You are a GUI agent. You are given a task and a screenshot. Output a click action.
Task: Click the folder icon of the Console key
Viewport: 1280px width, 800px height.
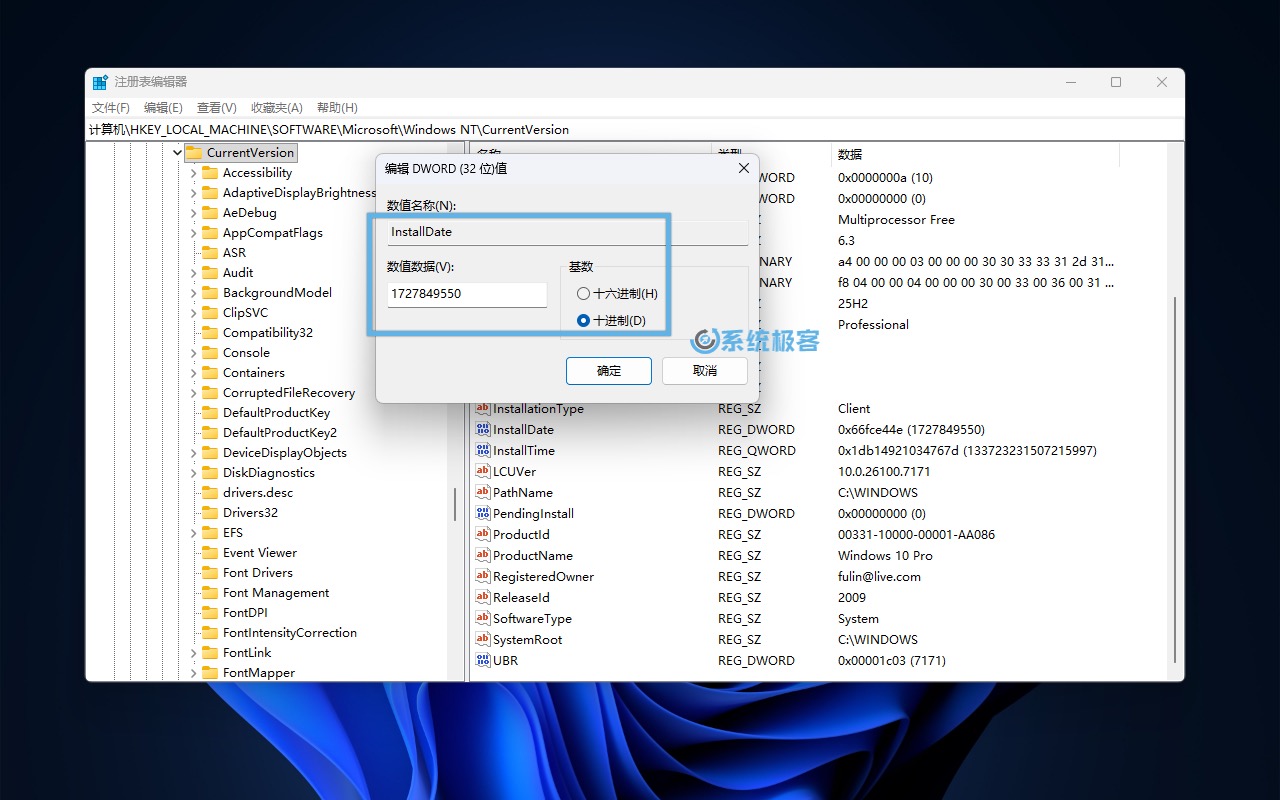coord(210,352)
